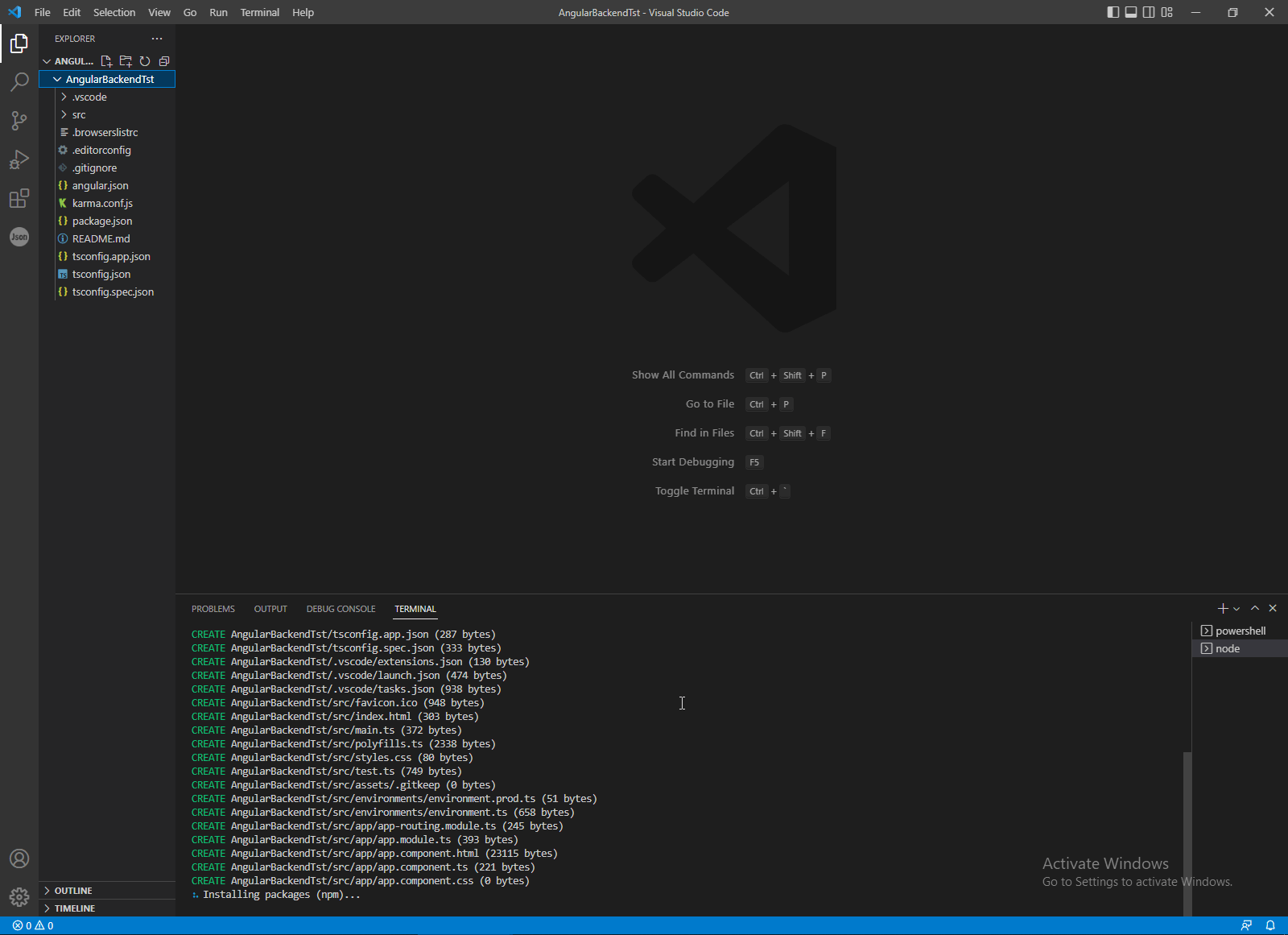Create a new file in the explorer
Screen dimensions: 1288x935
coord(105,60)
